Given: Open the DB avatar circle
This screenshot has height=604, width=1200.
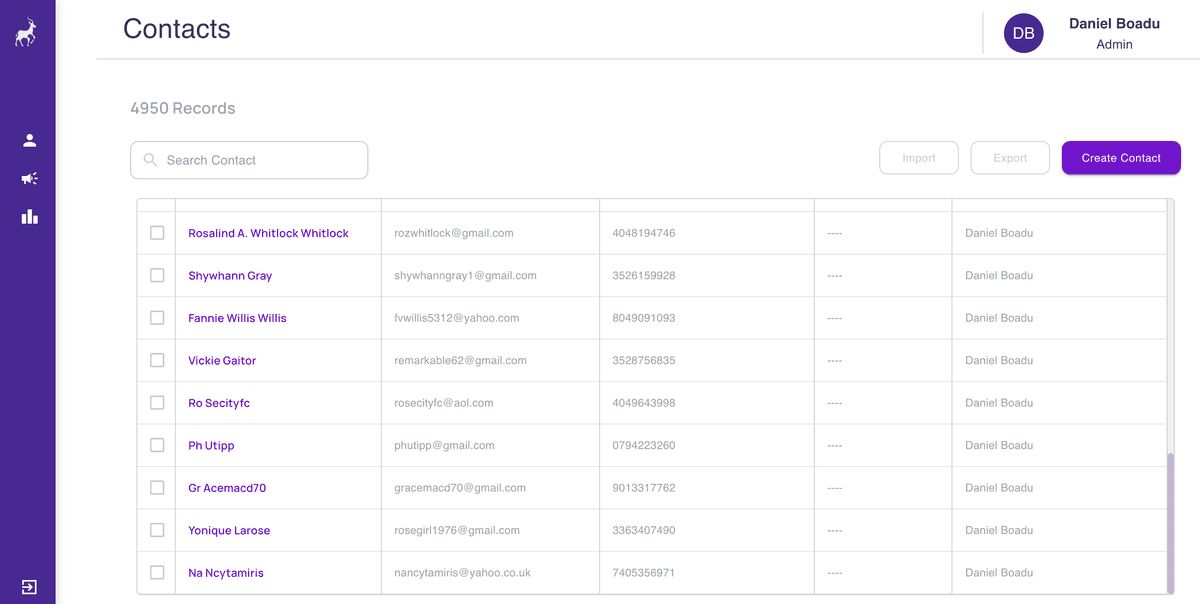Looking at the screenshot, I should point(1023,33).
